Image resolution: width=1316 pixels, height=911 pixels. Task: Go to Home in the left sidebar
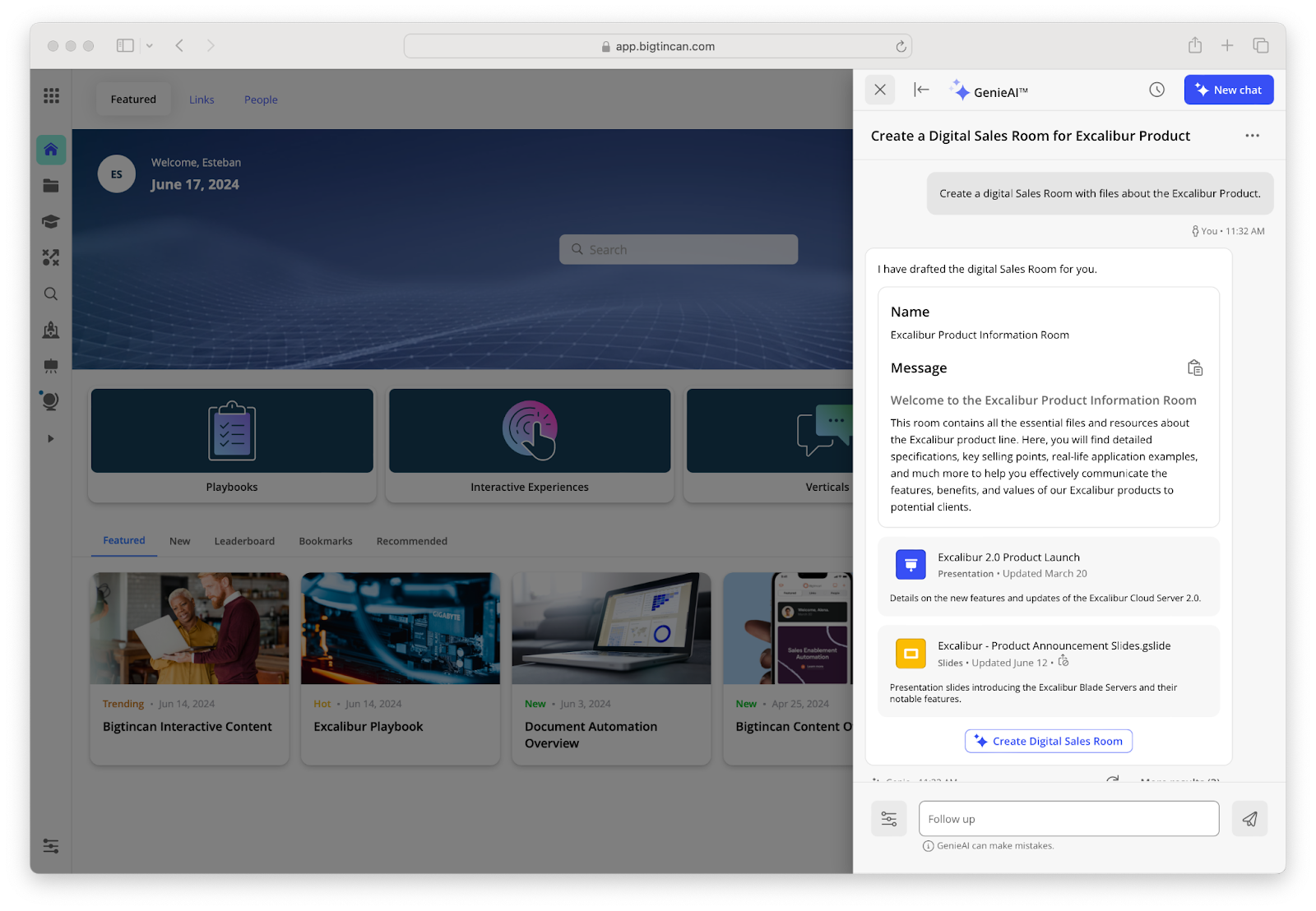[51, 150]
